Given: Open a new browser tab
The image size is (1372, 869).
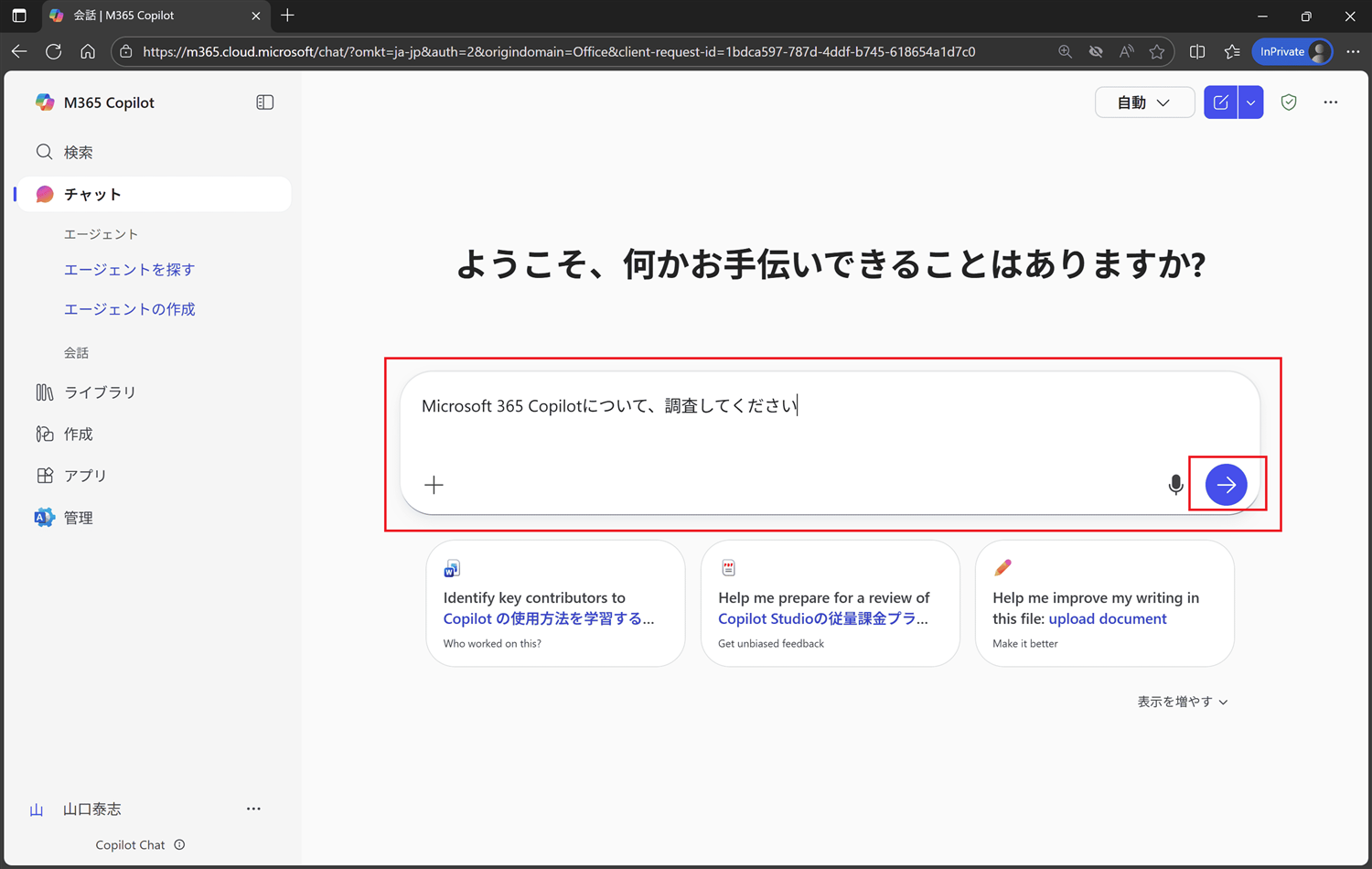Looking at the screenshot, I should (287, 16).
